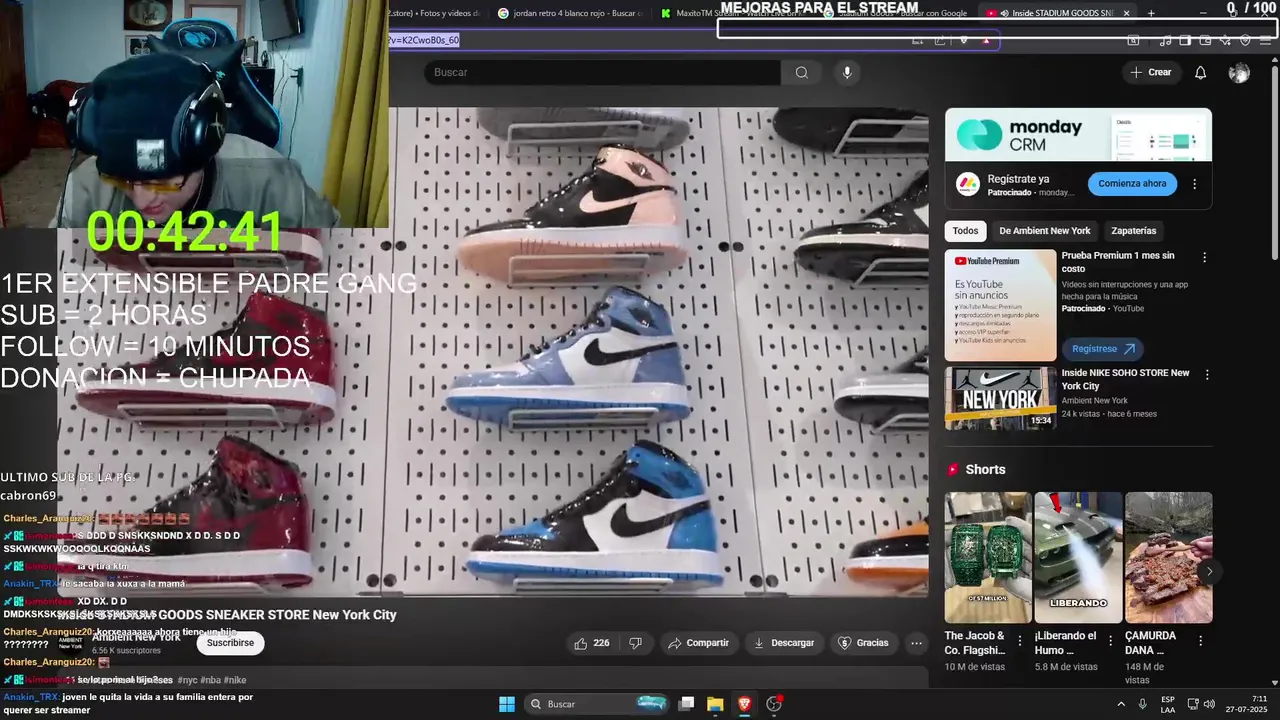Dislike the Stadium Goods video
This screenshot has width=1280, height=720.
(x=635, y=643)
